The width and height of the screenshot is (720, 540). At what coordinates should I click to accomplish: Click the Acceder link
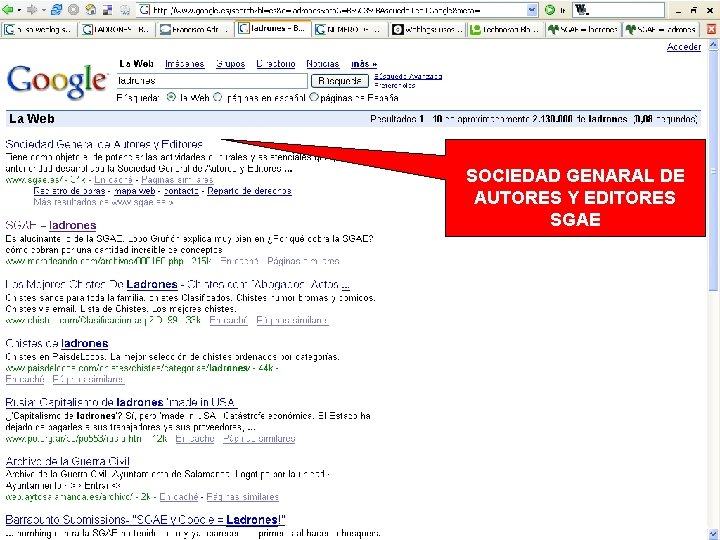pos(684,47)
